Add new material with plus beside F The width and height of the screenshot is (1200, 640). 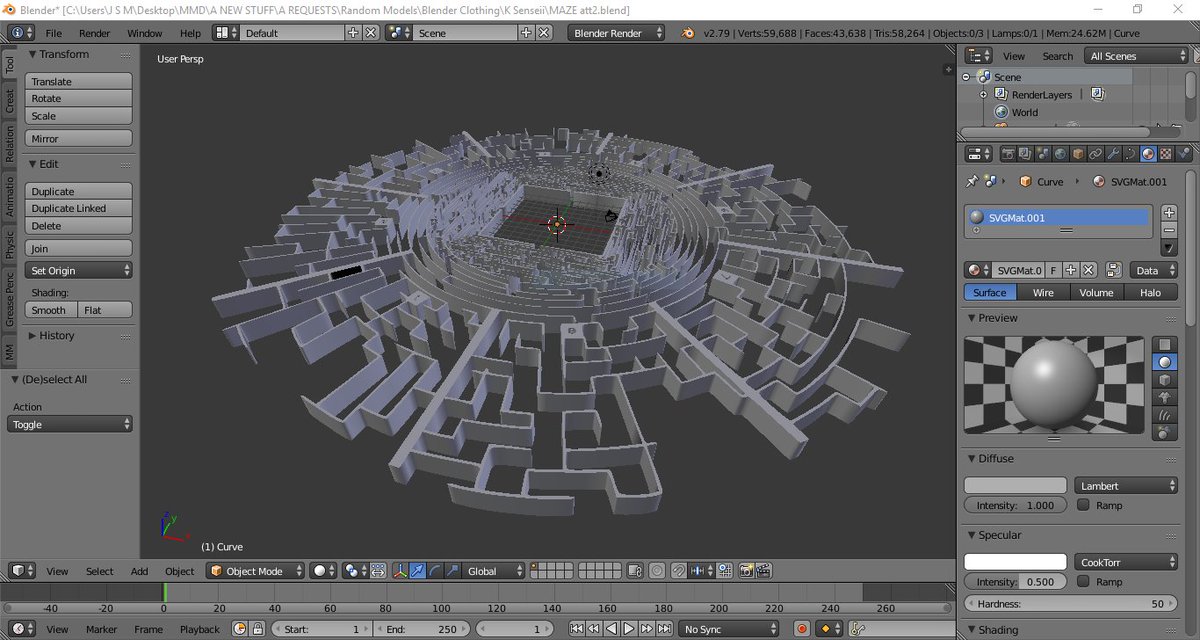coord(1070,270)
